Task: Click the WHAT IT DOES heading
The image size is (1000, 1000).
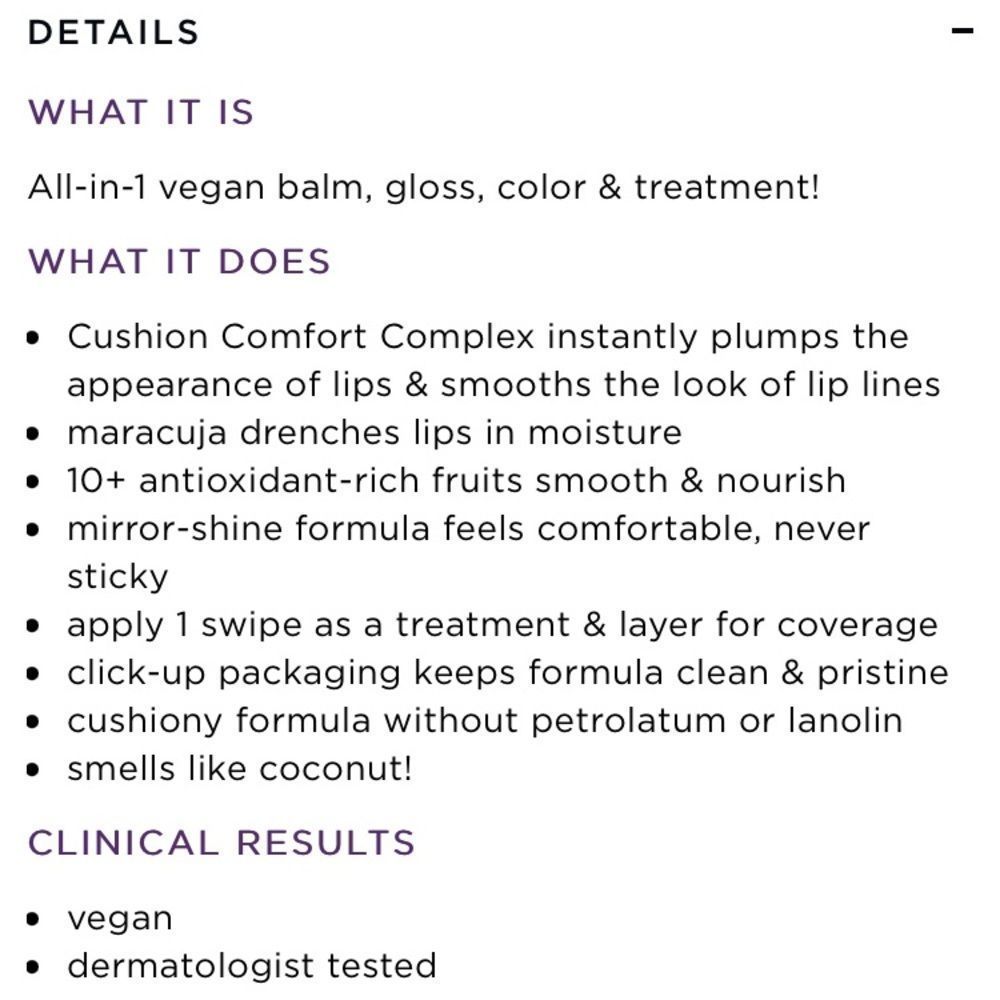Action: (179, 262)
